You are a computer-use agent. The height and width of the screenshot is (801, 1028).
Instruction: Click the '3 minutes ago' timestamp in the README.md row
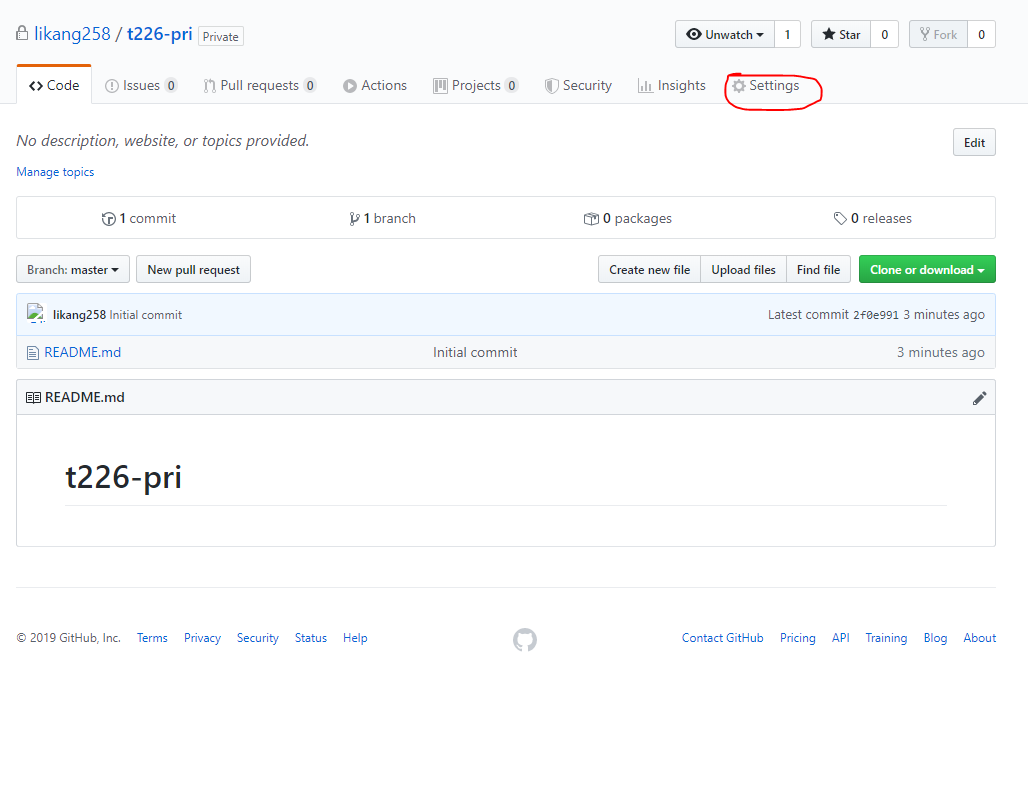click(940, 353)
